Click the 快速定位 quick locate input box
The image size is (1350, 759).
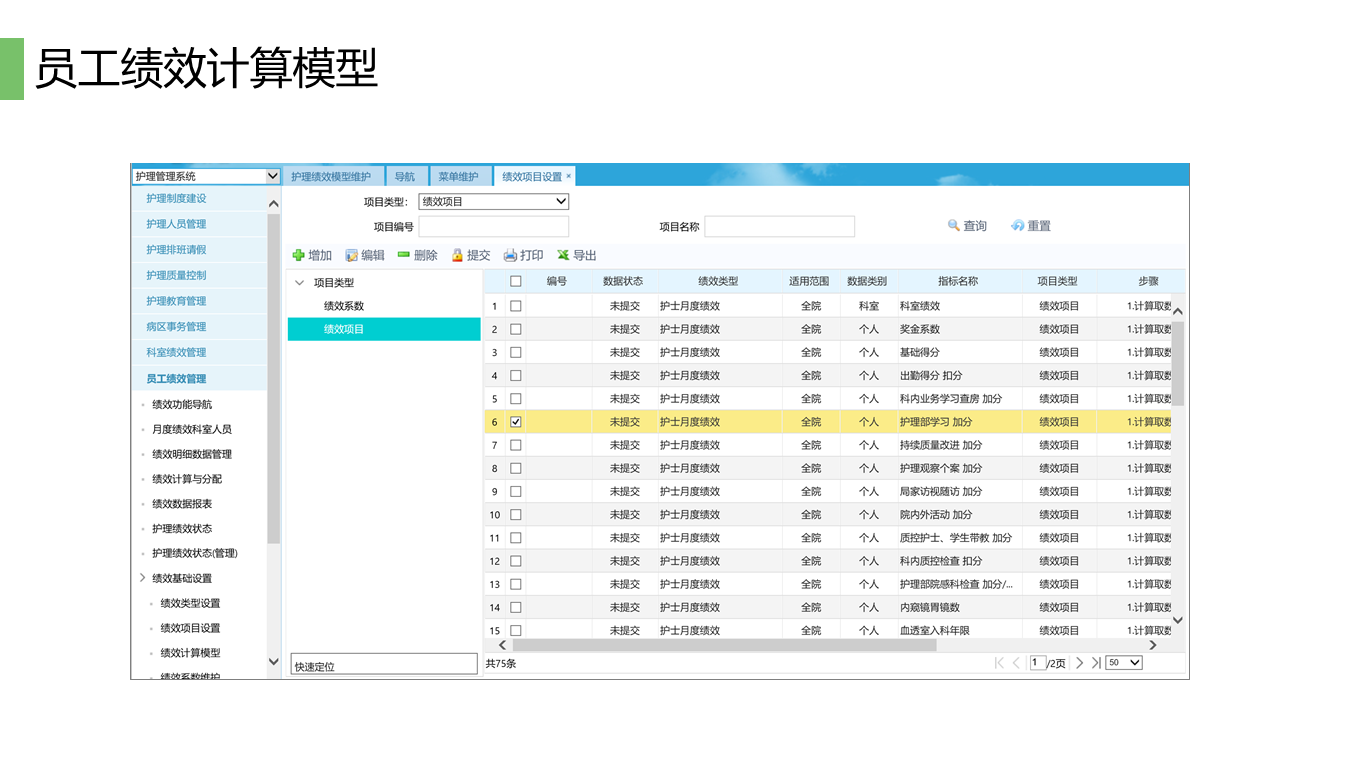tap(383, 663)
